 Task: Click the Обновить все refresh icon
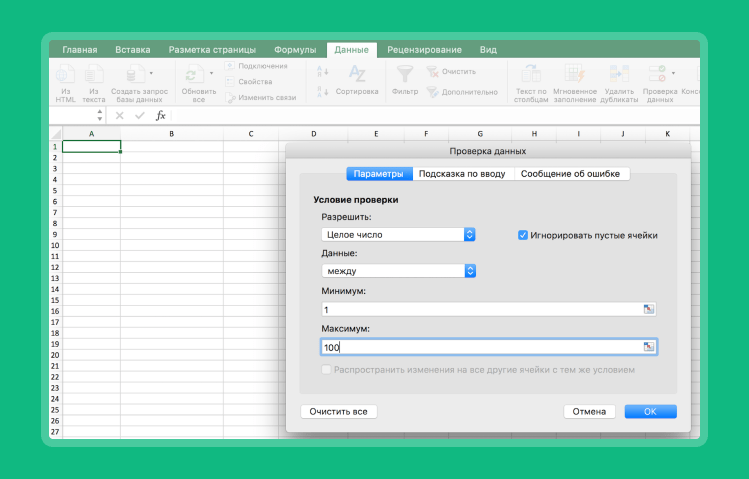(192, 74)
